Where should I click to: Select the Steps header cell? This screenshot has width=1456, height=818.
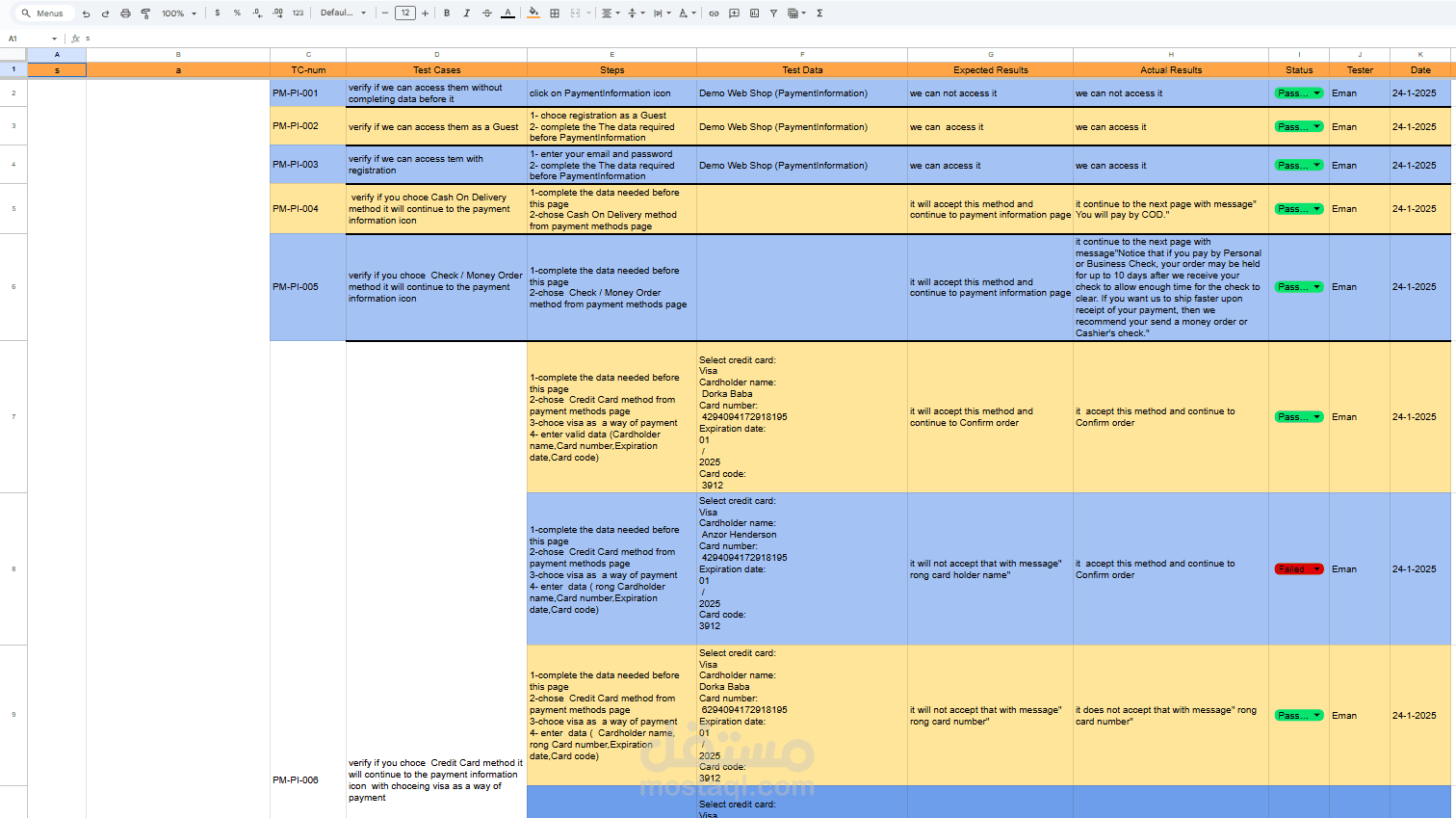[611, 70]
